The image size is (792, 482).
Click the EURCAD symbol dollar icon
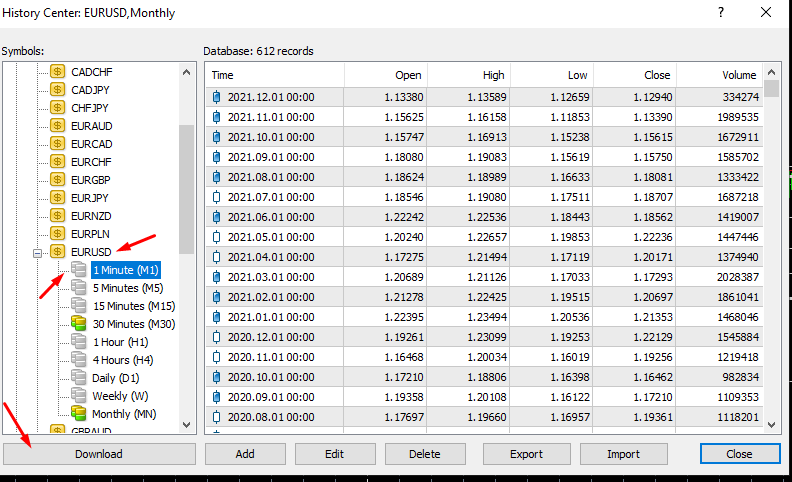pos(58,143)
